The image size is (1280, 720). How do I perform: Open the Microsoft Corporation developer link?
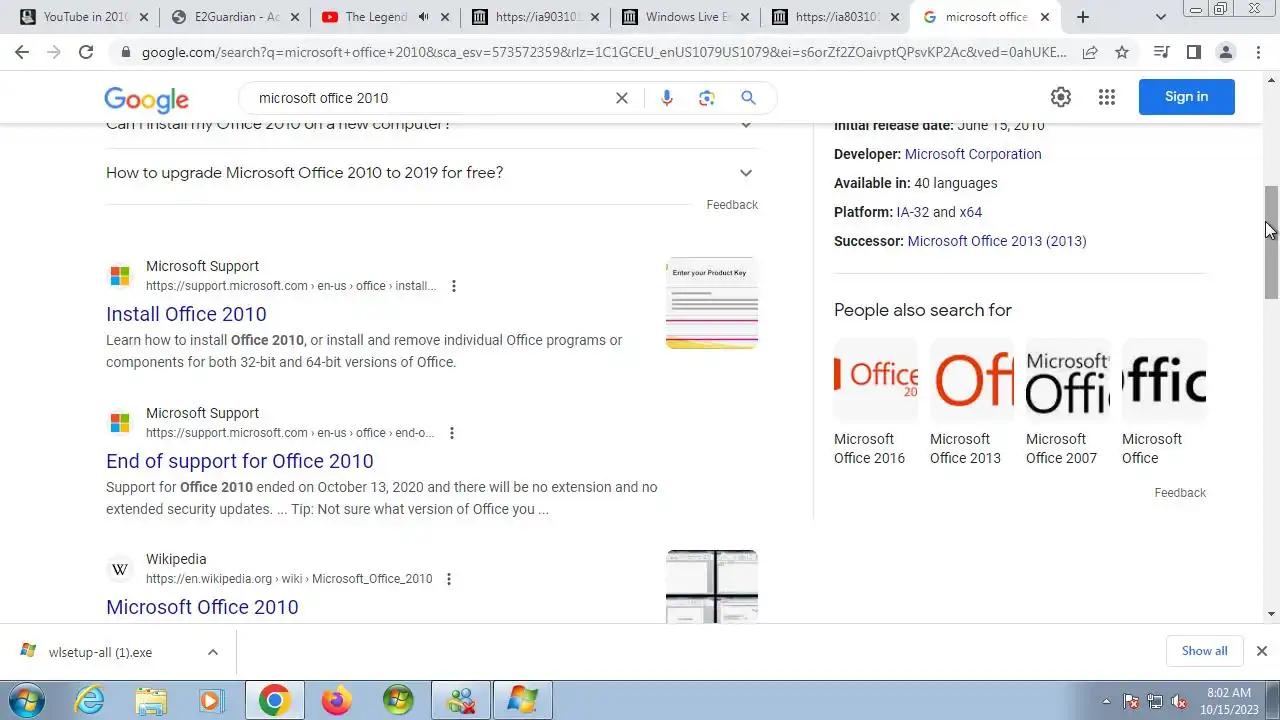tap(973, 154)
